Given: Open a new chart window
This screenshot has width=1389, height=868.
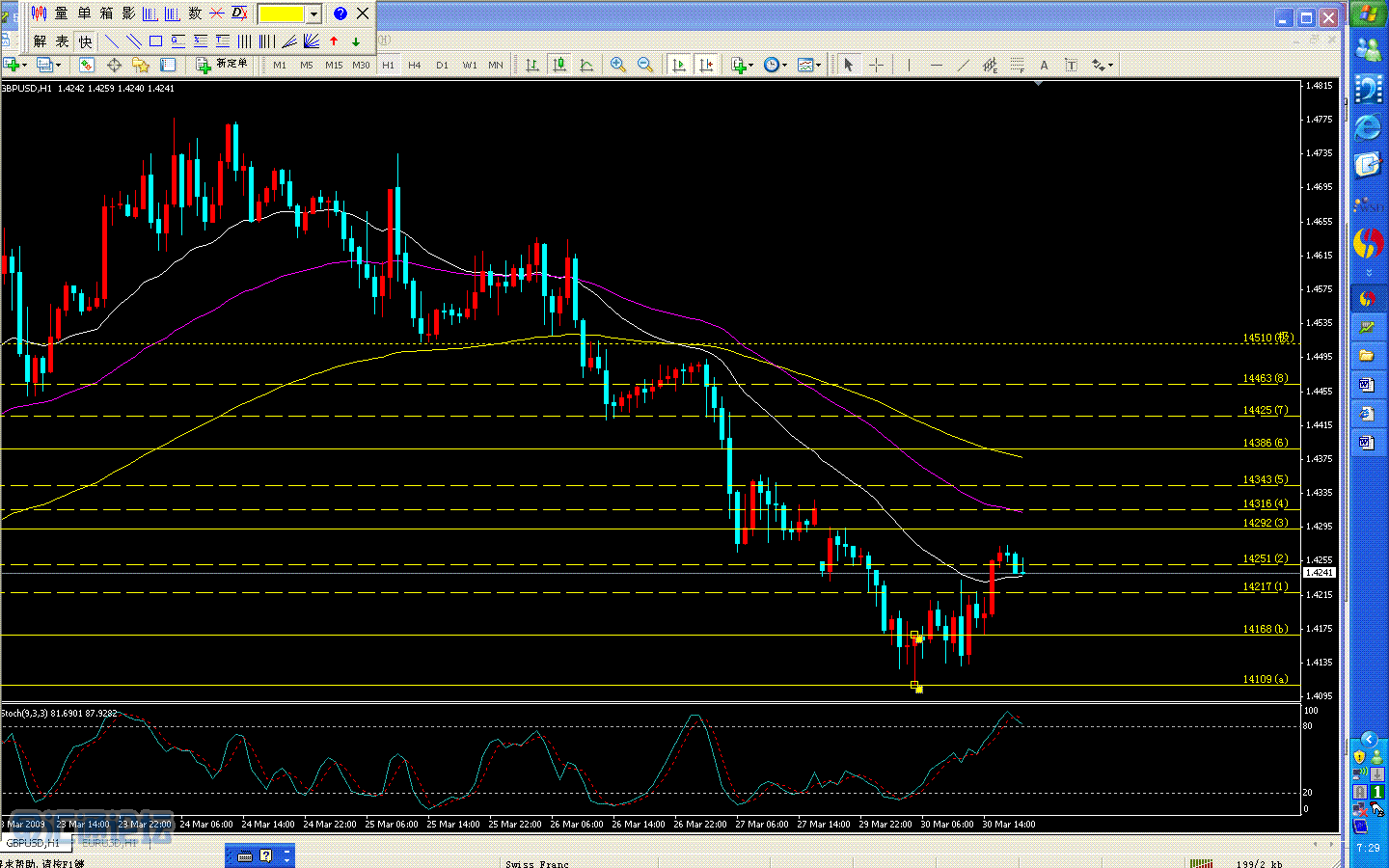Looking at the screenshot, I should (12, 65).
